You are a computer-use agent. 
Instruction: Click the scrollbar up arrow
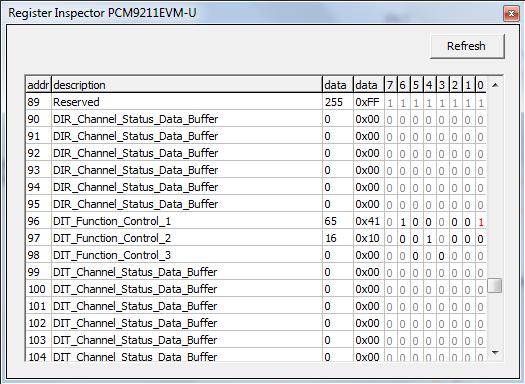tap(495, 85)
